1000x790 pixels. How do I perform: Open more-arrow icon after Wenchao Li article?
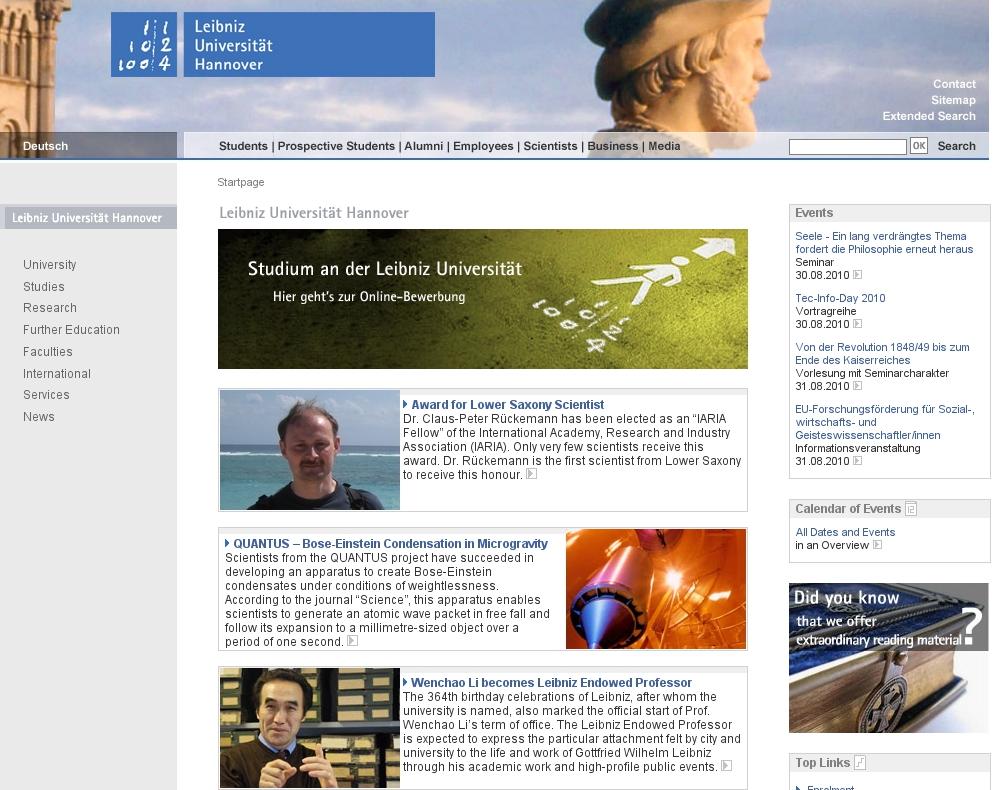726,766
